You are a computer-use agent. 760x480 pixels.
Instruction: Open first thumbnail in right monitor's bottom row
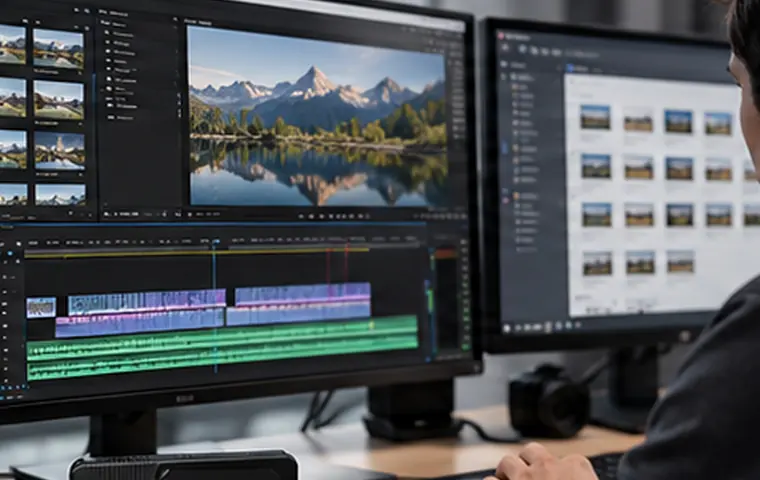pos(597,263)
